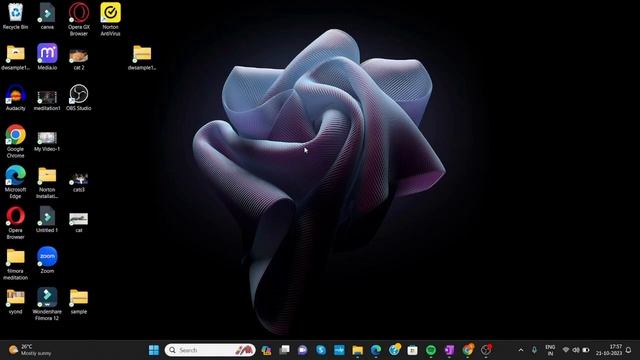Screen dimensions: 640x360
Task: Open the Norton Installation folder
Action: [47, 182]
